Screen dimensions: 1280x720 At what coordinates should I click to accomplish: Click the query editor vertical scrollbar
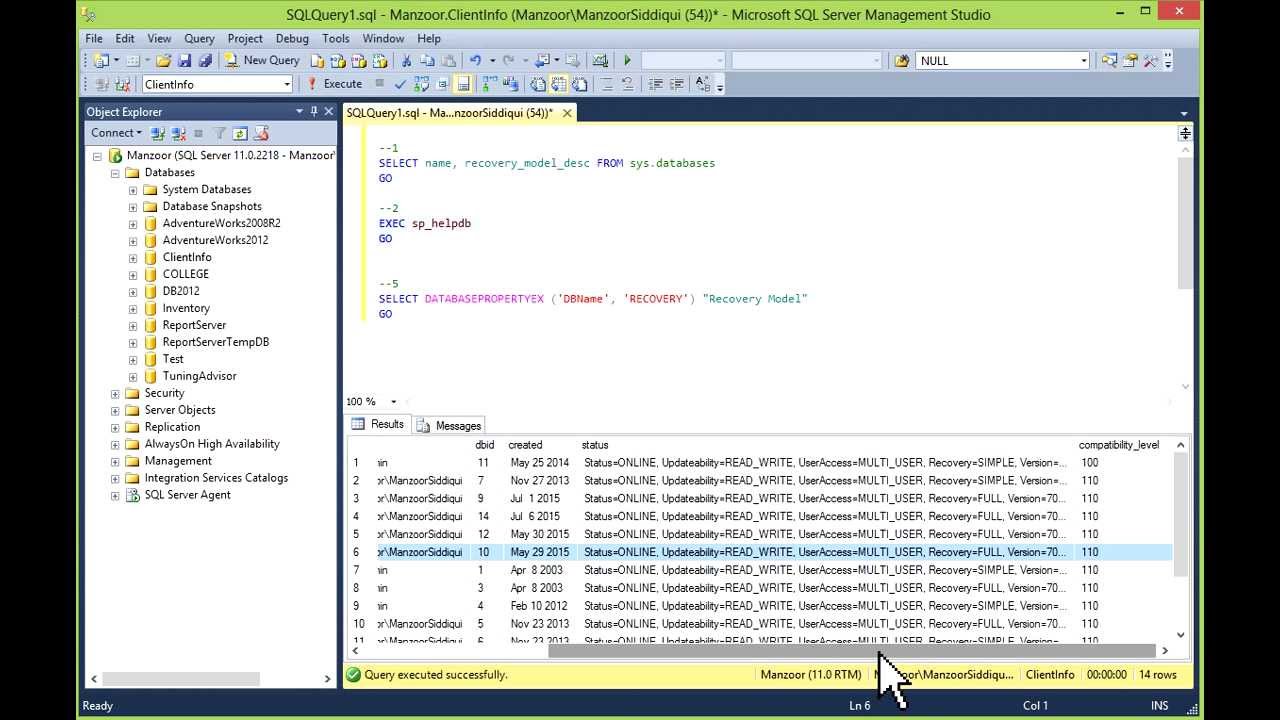coord(1185,222)
